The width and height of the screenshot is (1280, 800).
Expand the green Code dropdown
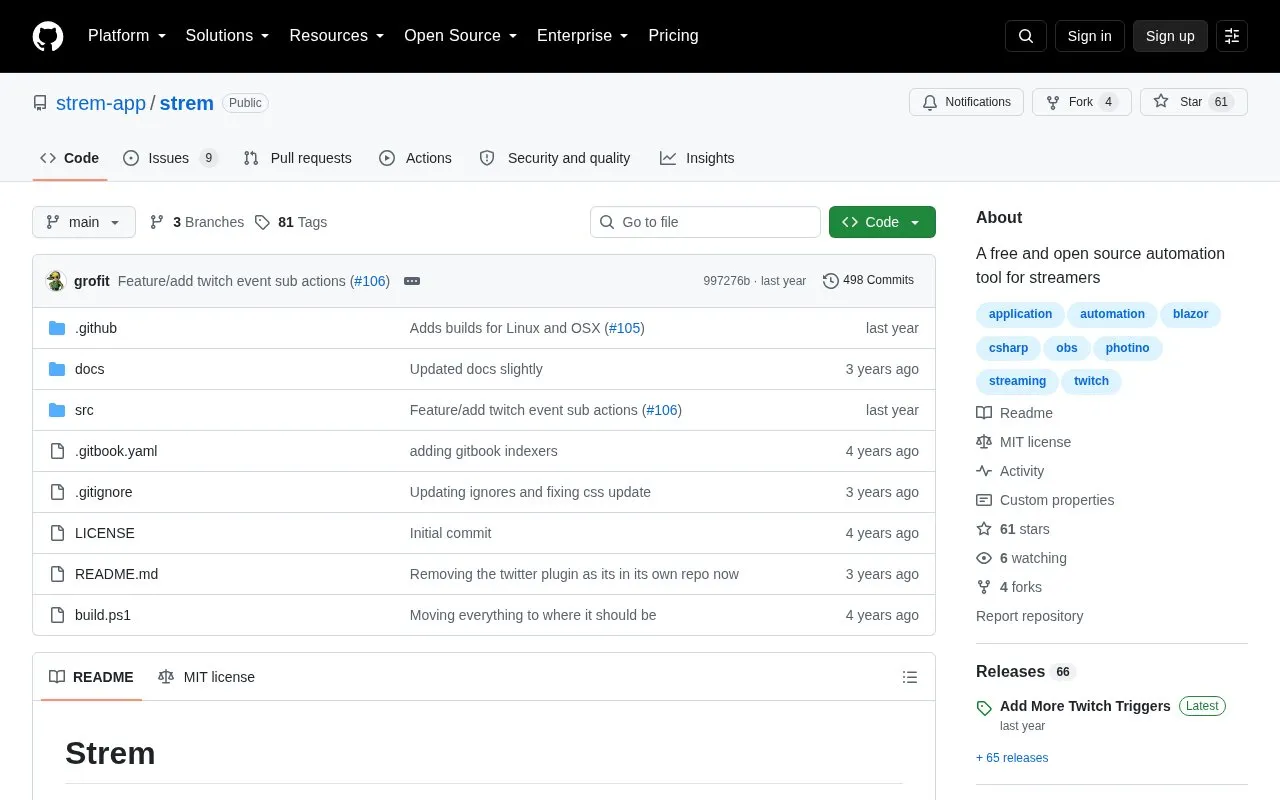882,222
